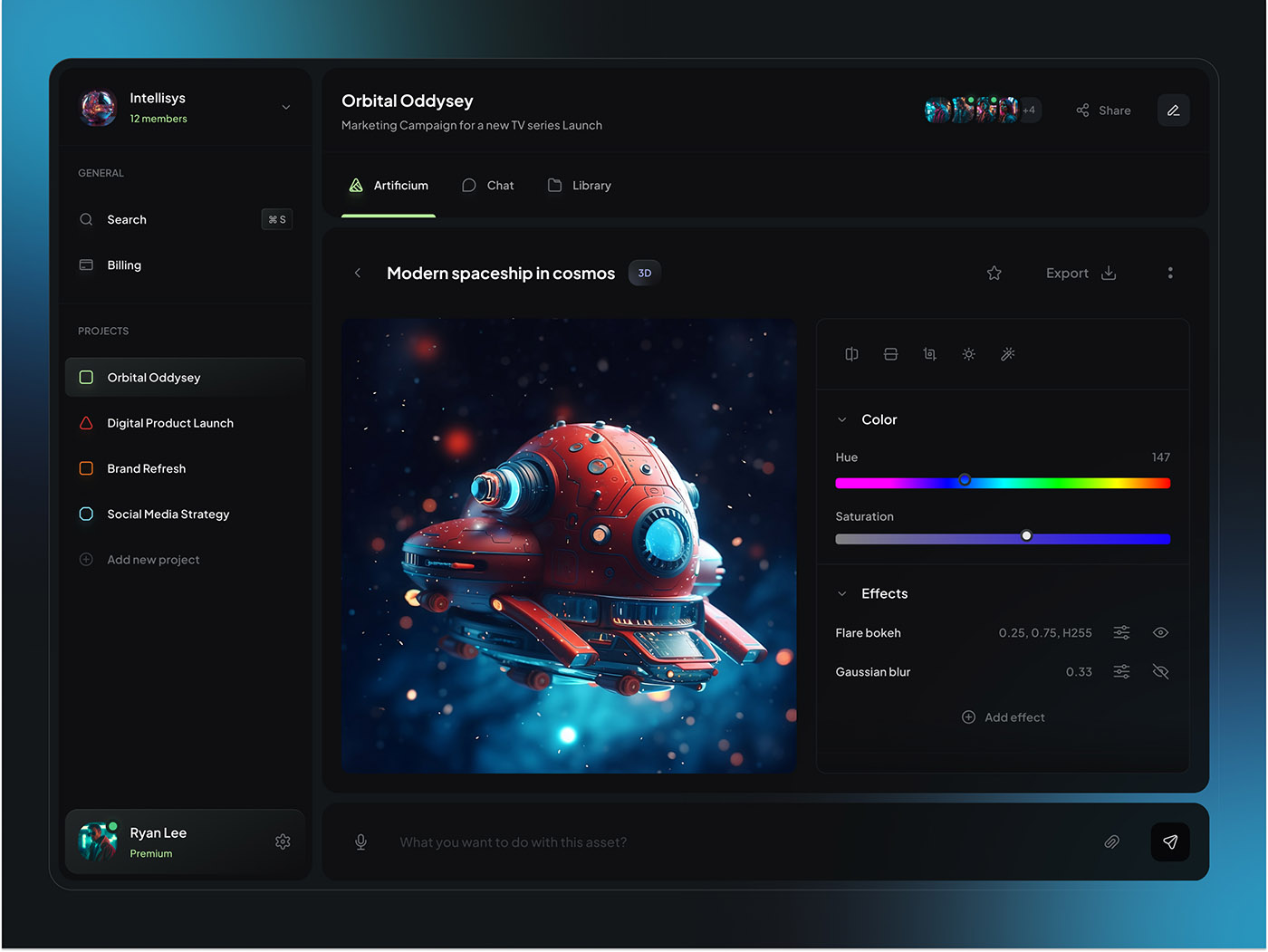Expand the Intellisys workspace dropdown

pos(286,108)
